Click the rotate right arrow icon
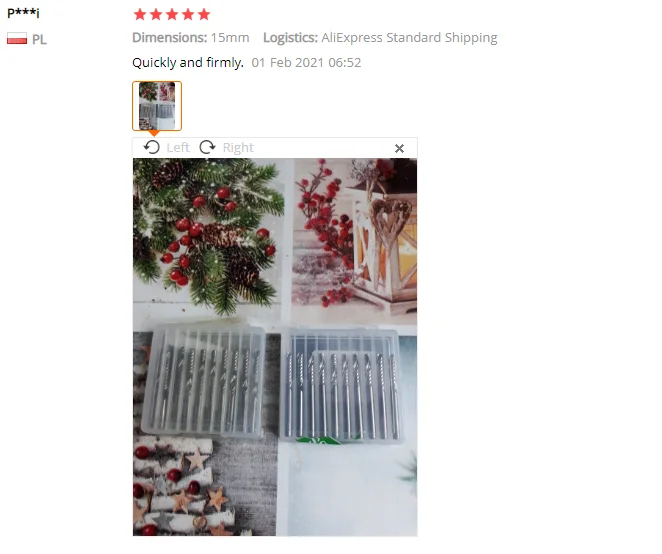Image resolution: width=662 pixels, height=554 pixels. (x=207, y=147)
